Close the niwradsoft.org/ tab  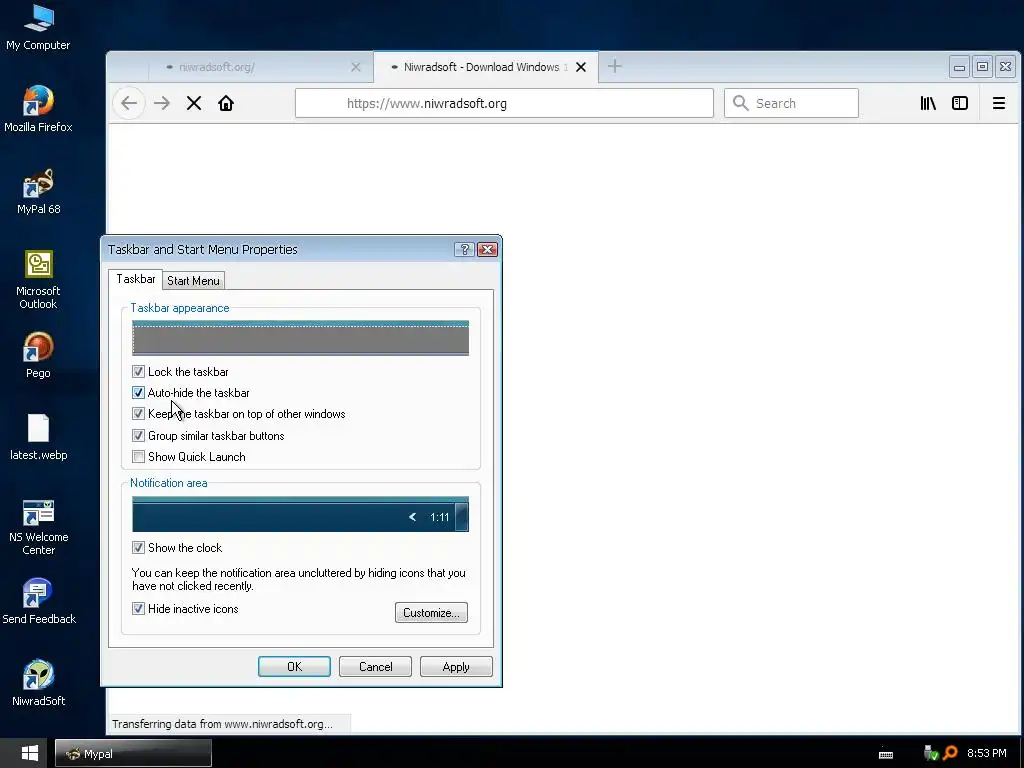point(356,67)
